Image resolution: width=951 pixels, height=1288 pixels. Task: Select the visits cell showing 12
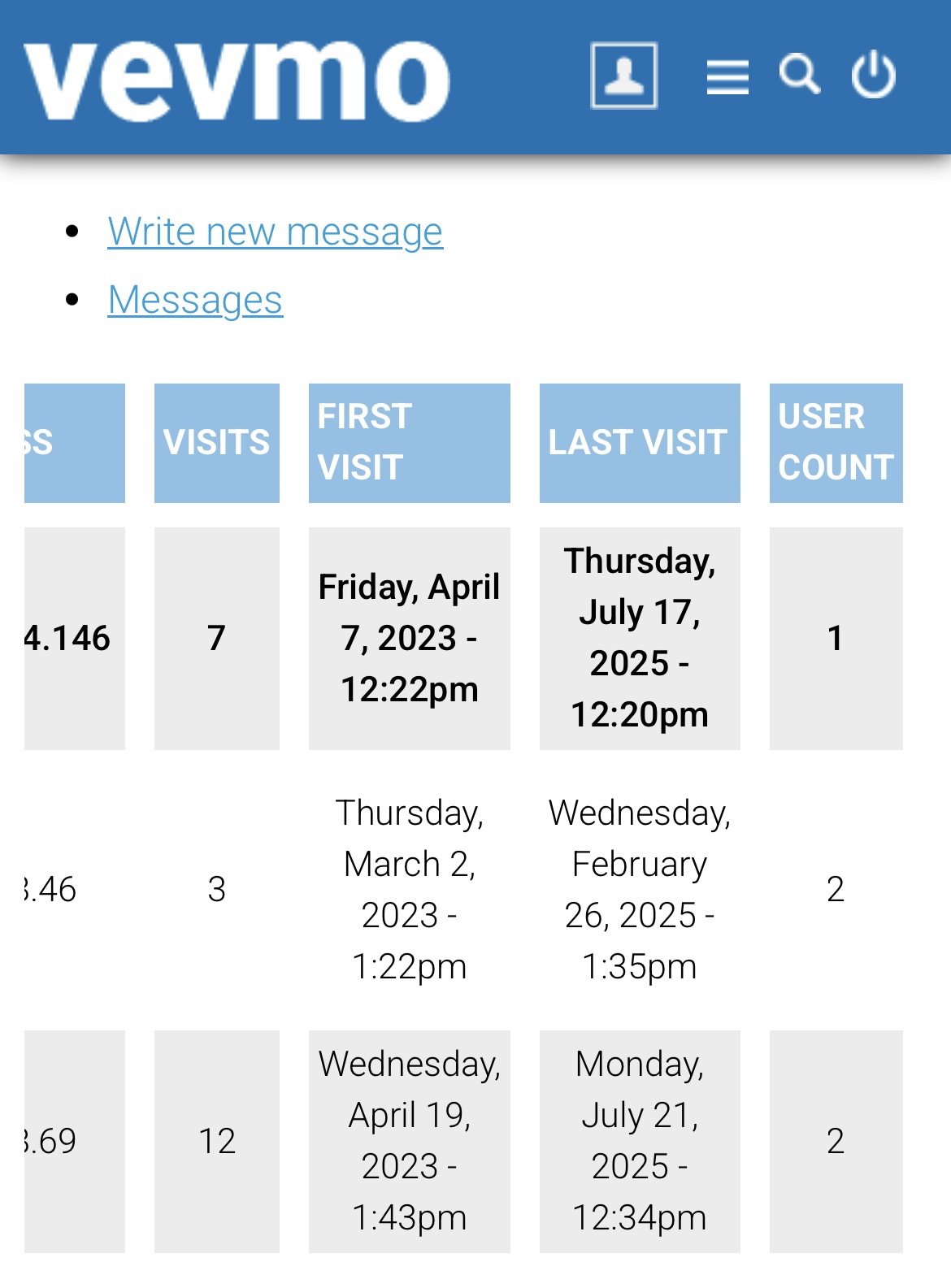click(217, 1142)
